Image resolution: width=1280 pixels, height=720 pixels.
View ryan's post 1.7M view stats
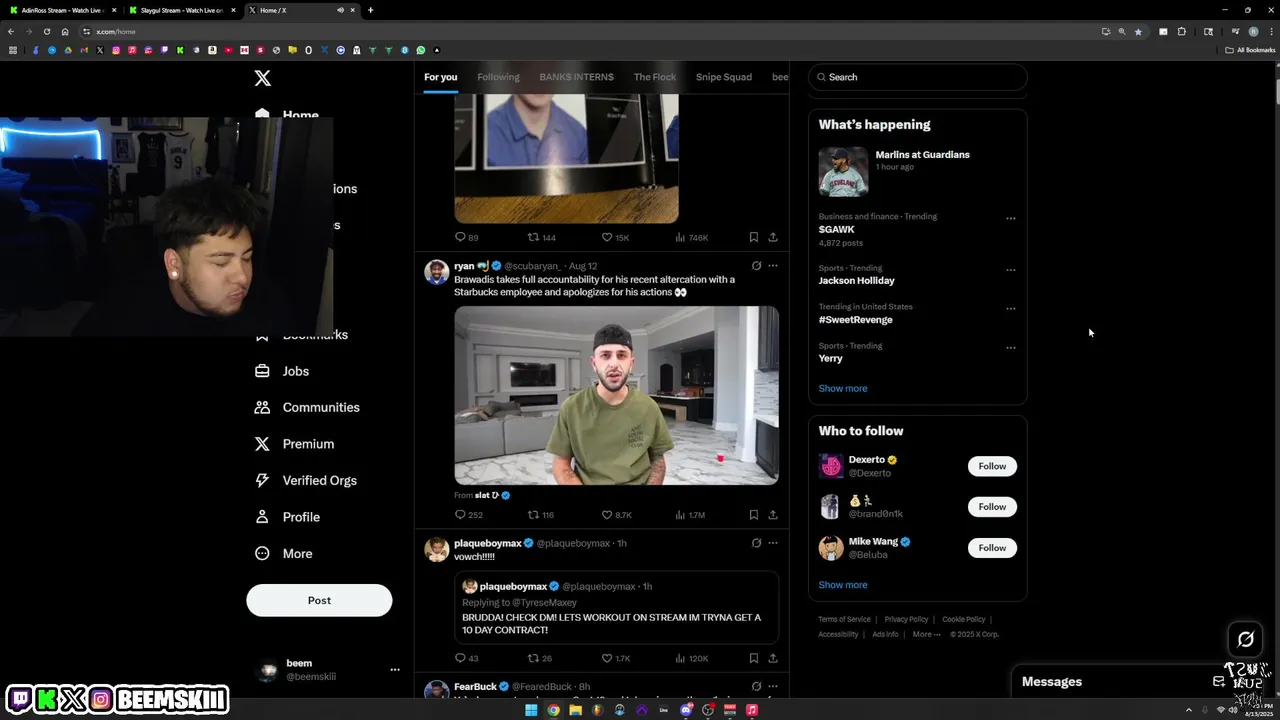point(691,515)
